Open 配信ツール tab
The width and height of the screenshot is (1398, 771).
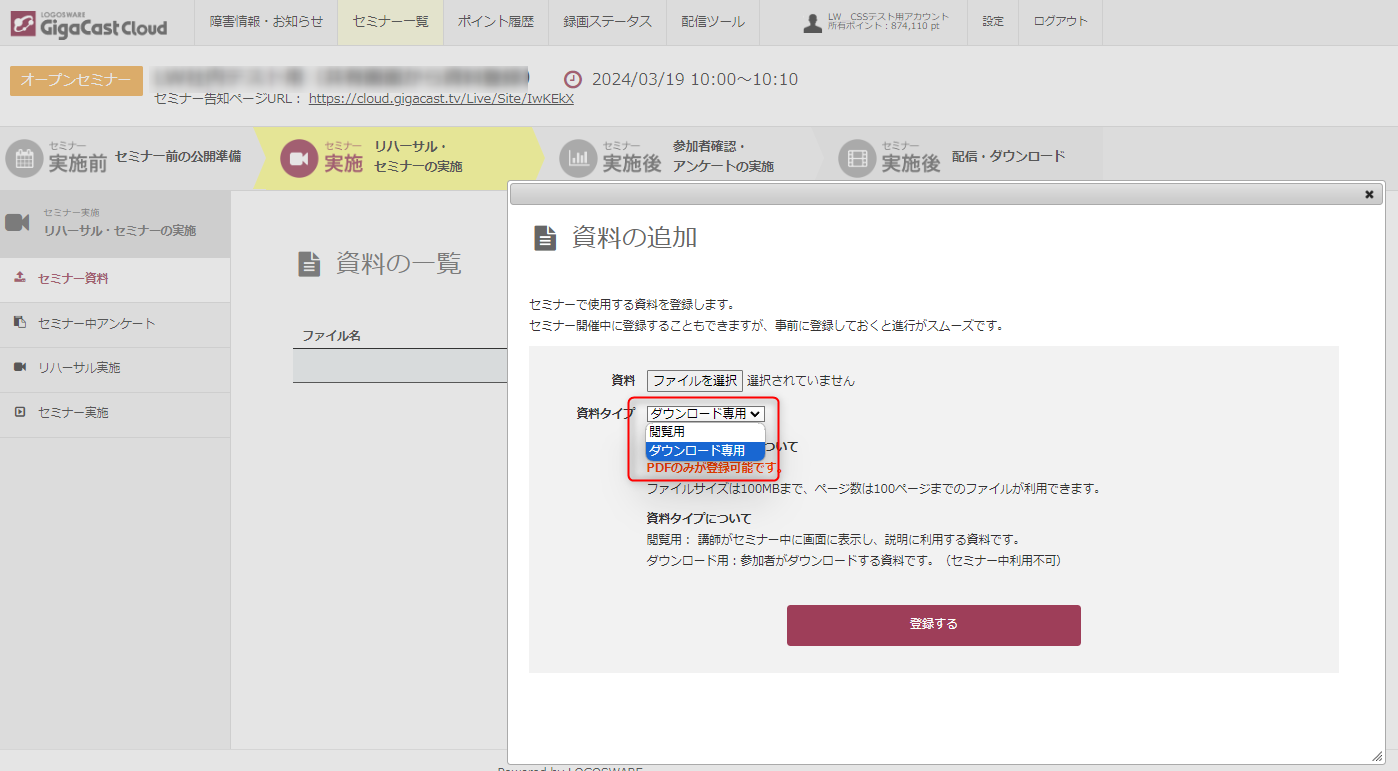712,22
